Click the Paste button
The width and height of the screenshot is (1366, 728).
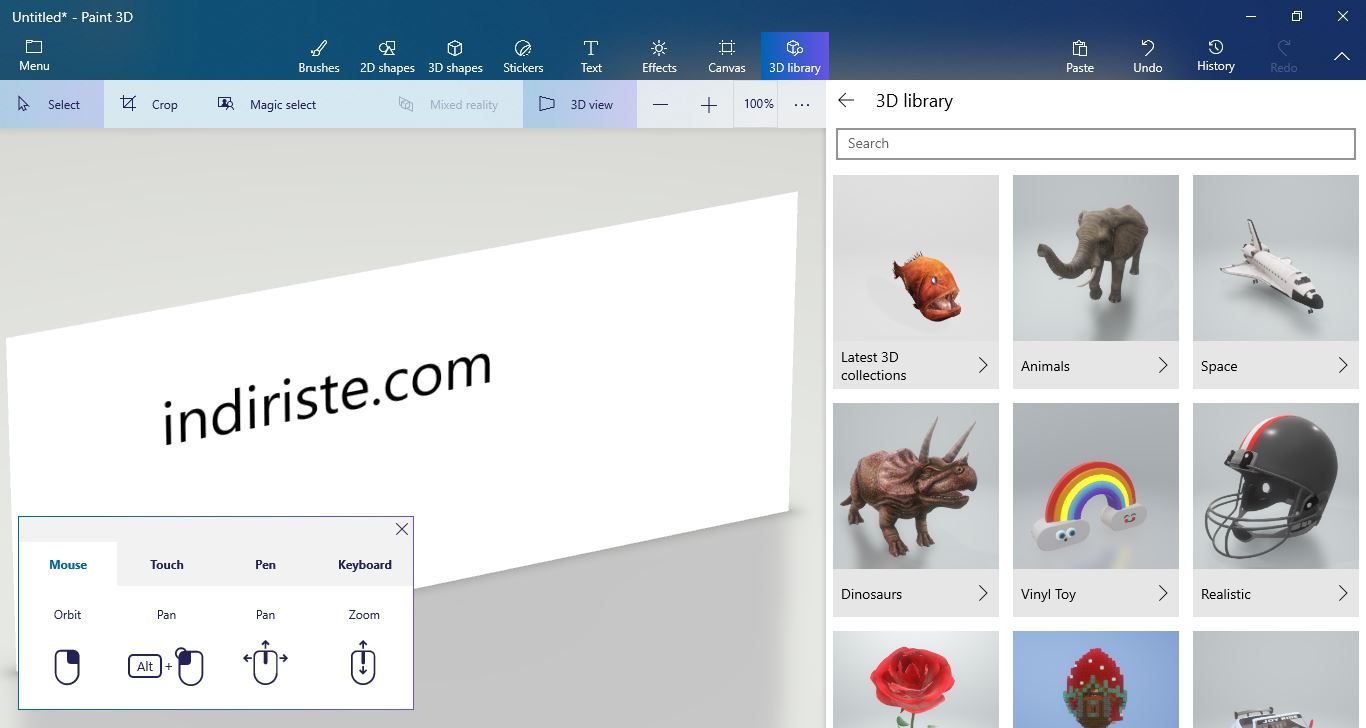click(1080, 56)
